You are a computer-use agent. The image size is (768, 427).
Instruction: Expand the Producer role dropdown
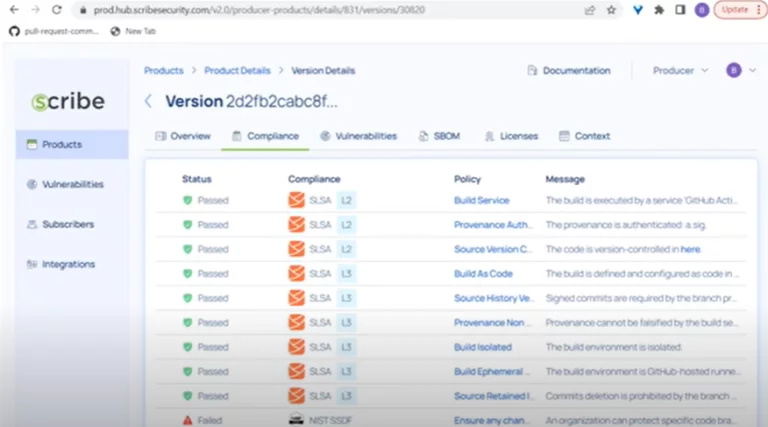click(680, 71)
